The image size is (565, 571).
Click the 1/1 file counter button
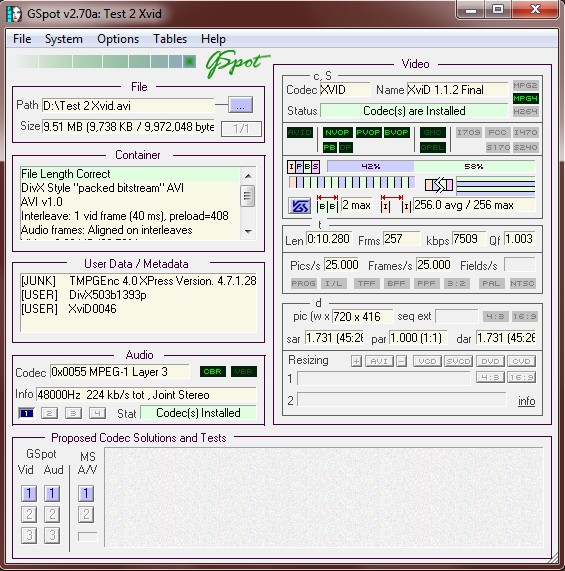pos(241,129)
